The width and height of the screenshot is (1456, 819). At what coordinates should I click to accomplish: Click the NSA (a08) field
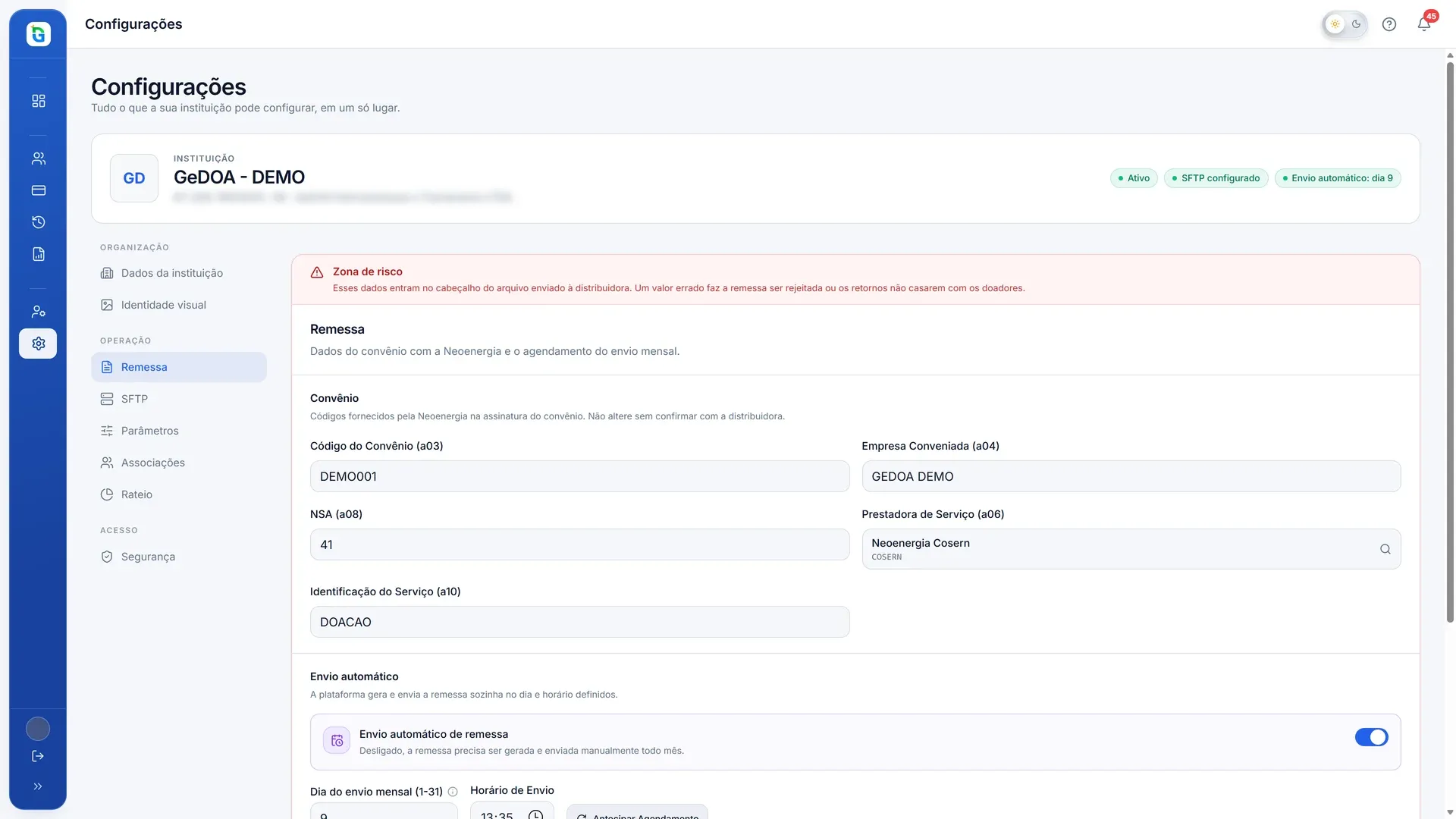pyautogui.click(x=579, y=544)
